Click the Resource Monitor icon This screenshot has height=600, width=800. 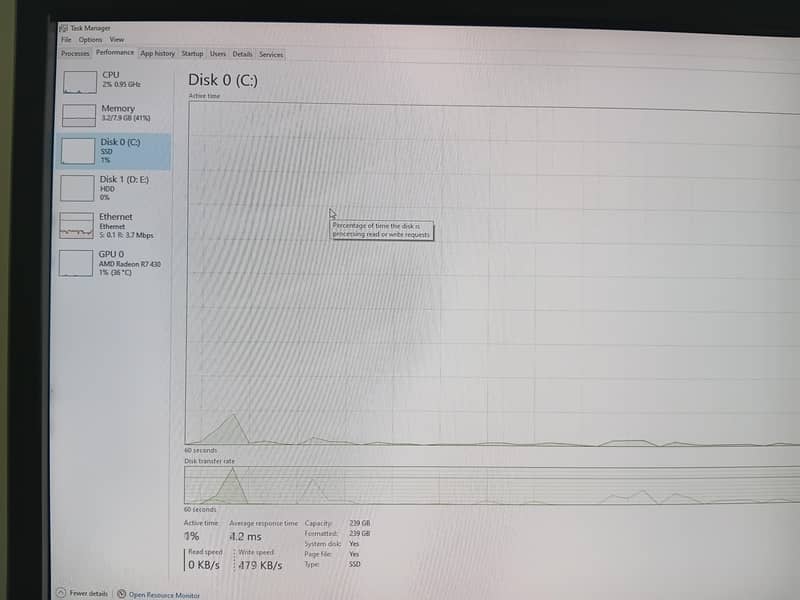(x=121, y=594)
